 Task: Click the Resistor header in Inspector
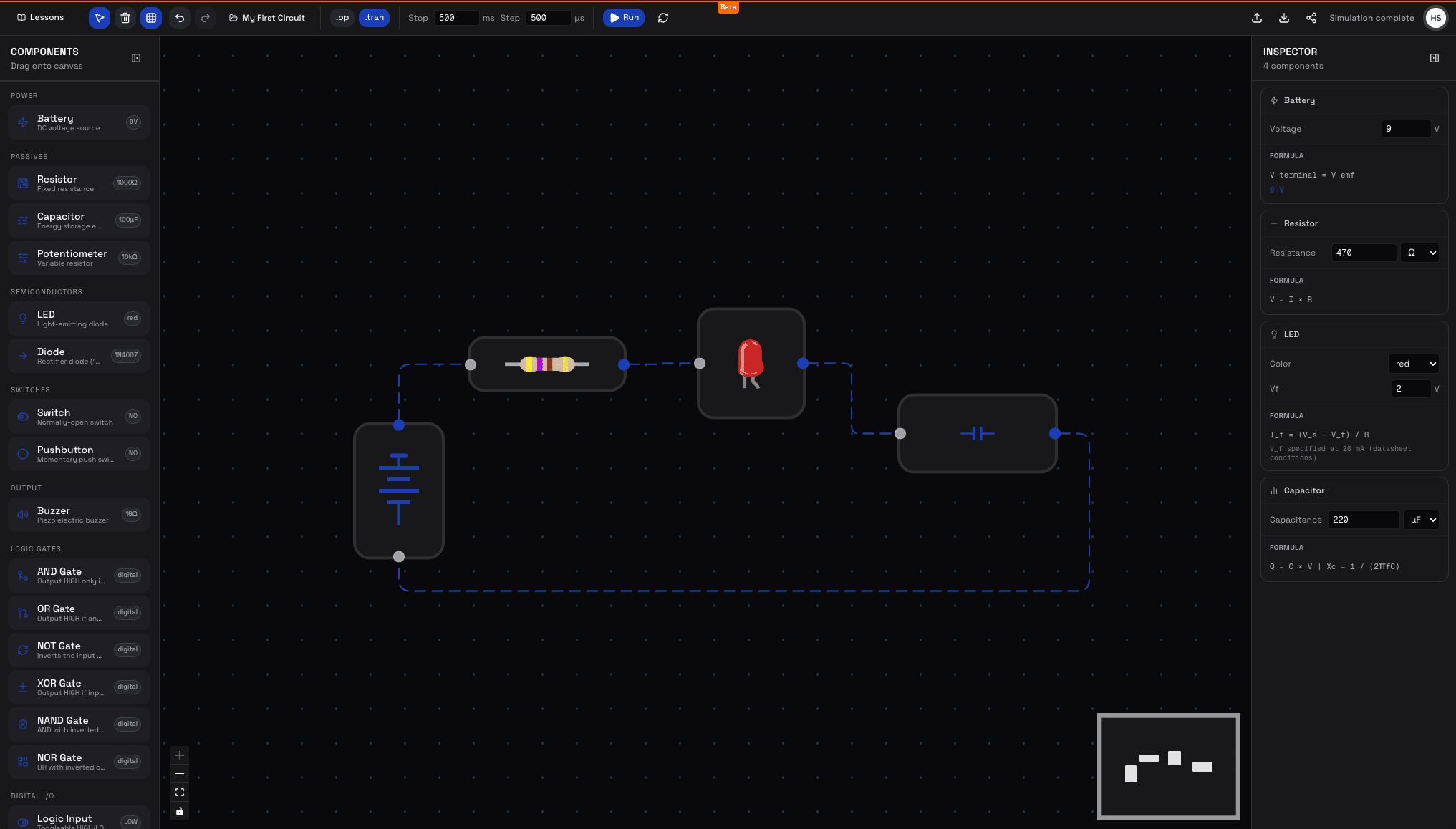click(1354, 223)
